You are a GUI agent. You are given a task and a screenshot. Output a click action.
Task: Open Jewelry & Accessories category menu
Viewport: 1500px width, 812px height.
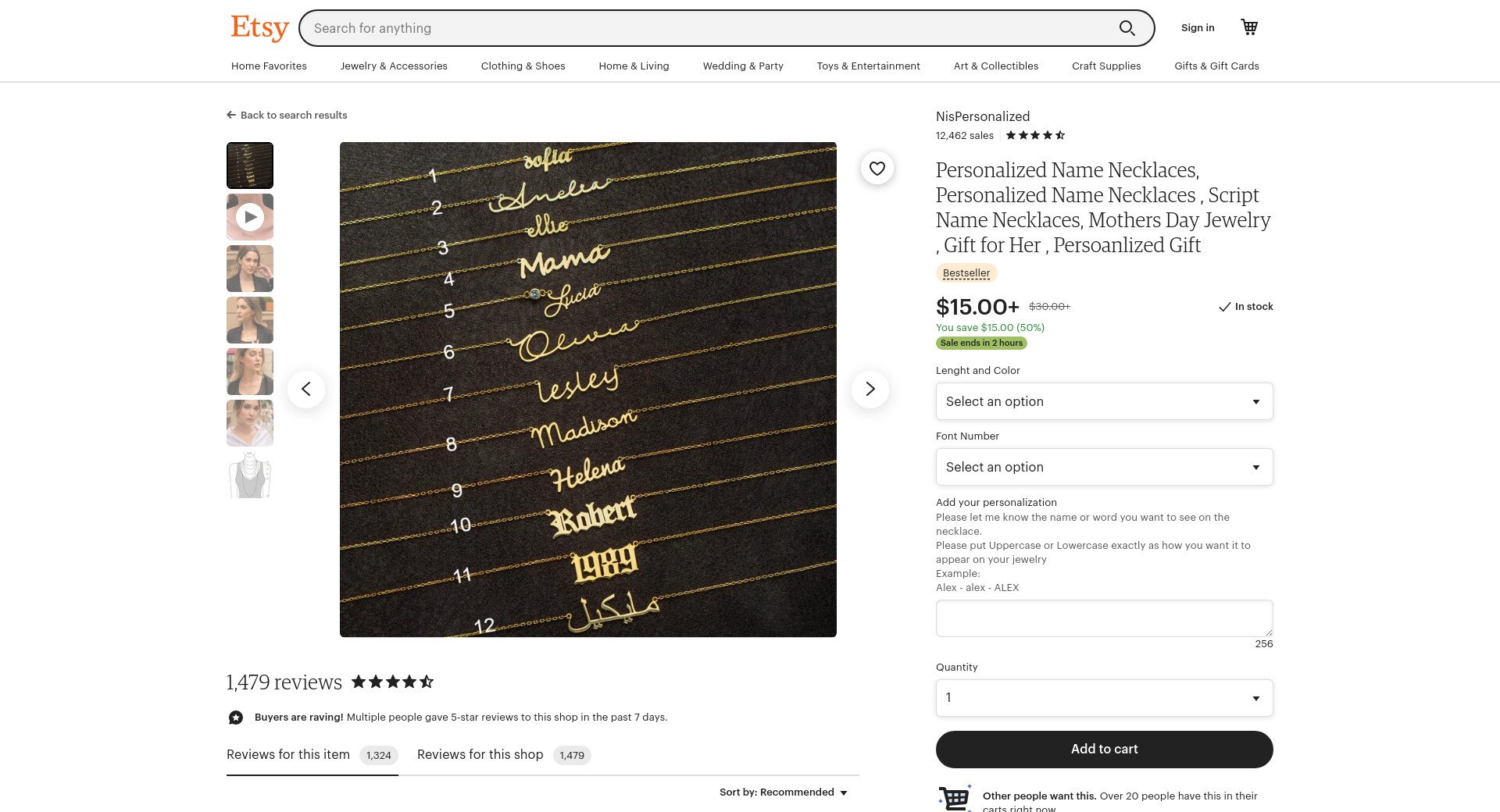click(394, 66)
